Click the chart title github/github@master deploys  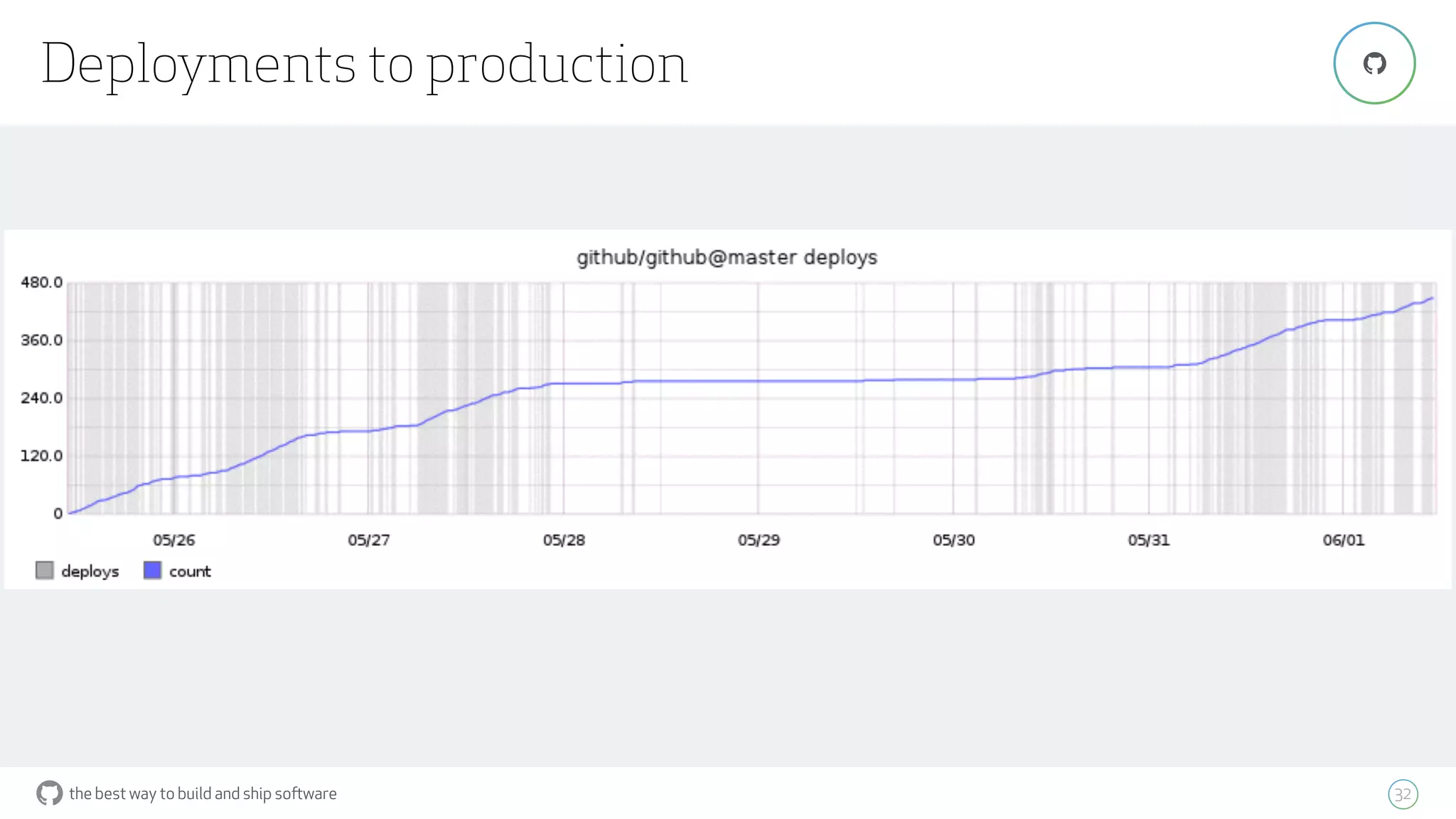tap(727, 257)
